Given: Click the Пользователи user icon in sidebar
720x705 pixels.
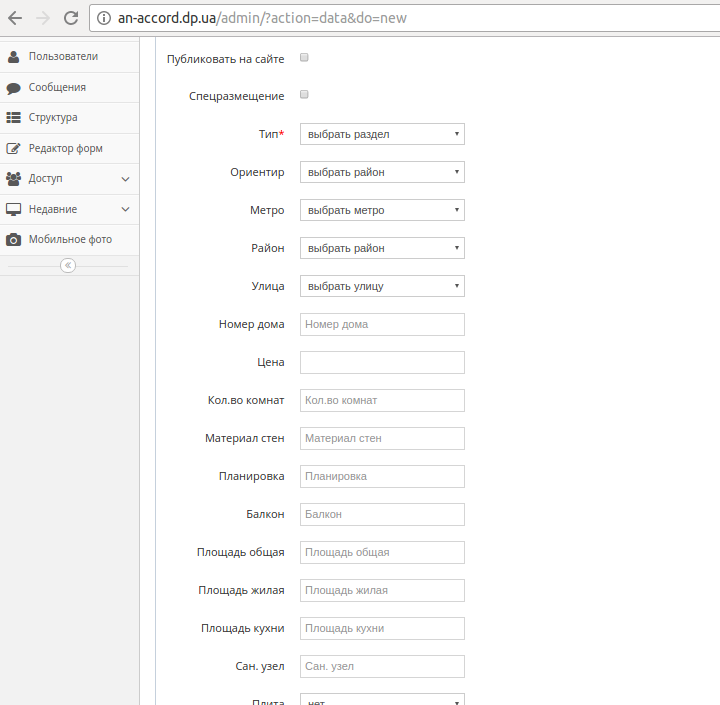Looking at the screenshot, I should 13,57.
